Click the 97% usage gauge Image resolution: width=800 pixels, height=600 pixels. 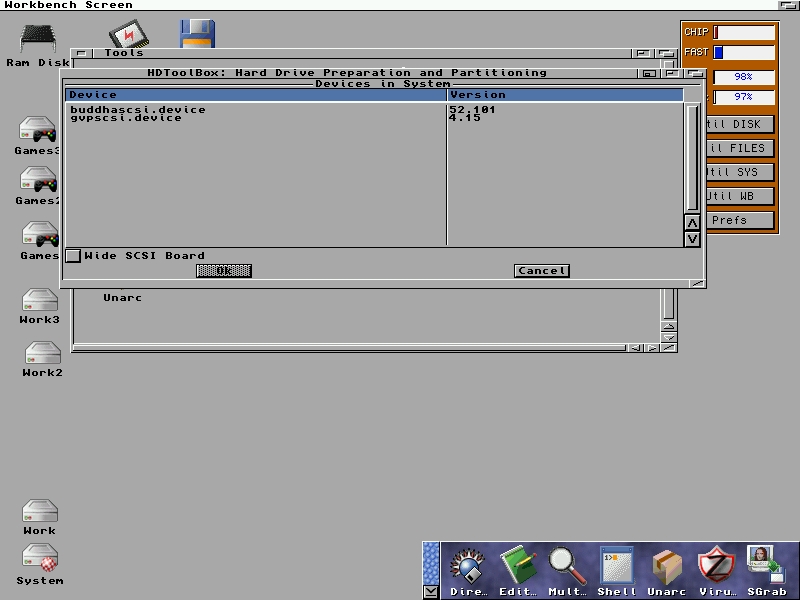tap(744, 96)
